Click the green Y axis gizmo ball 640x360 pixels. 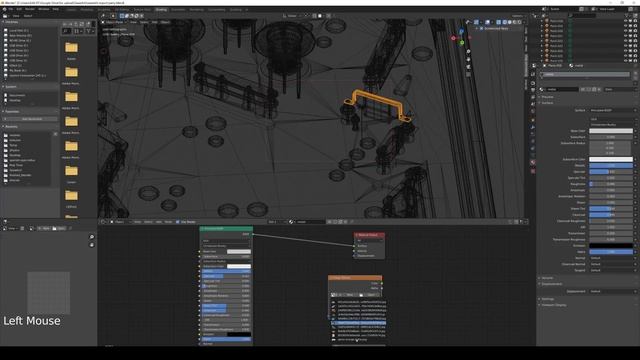[x=462, y=42]
